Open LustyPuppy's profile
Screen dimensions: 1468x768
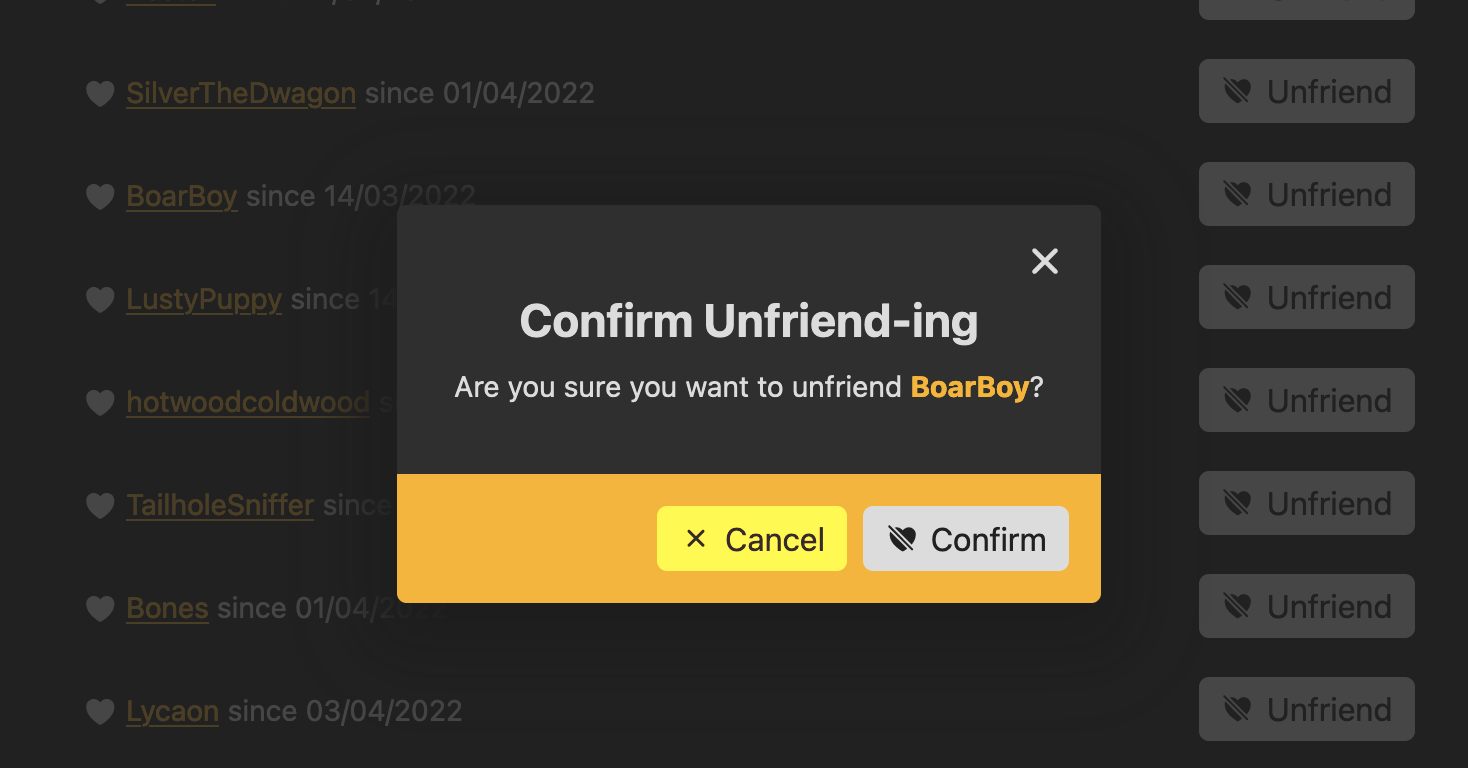tap(204, 299)
